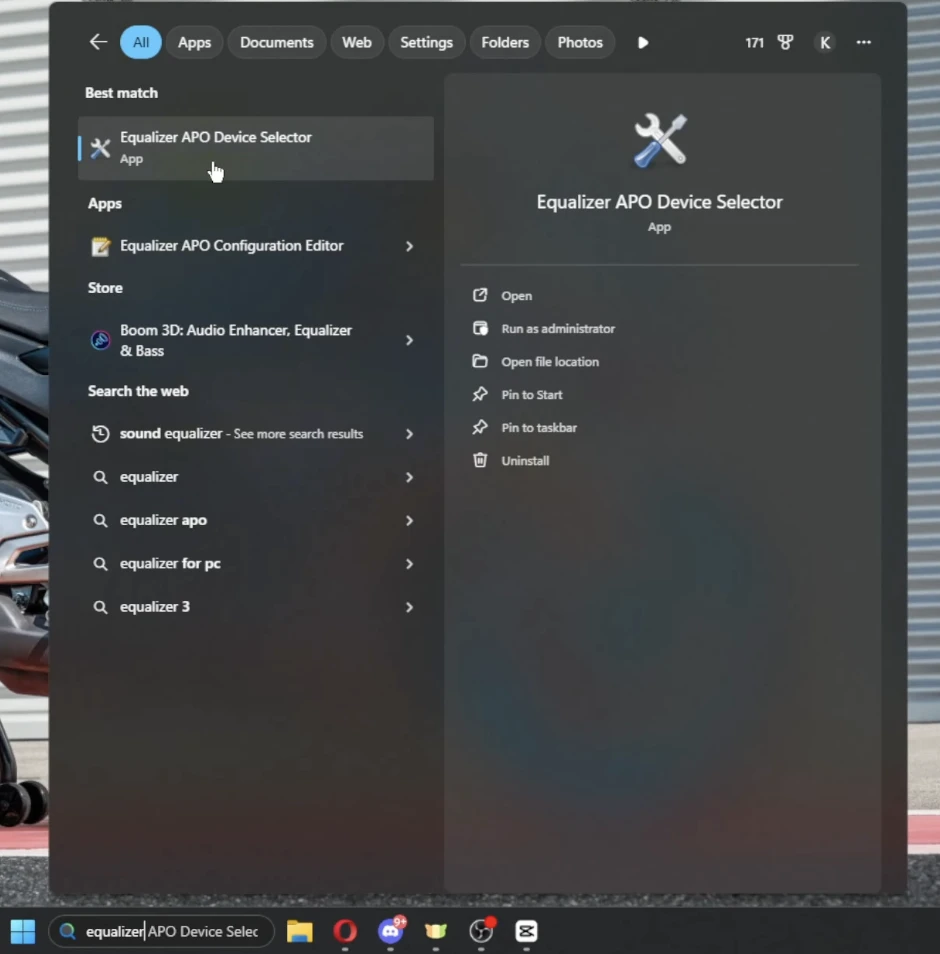This screenshot has width=940, height=954.
Task: Expand the 'equalizer' suggestion chevron
Action: click(409, 478)
